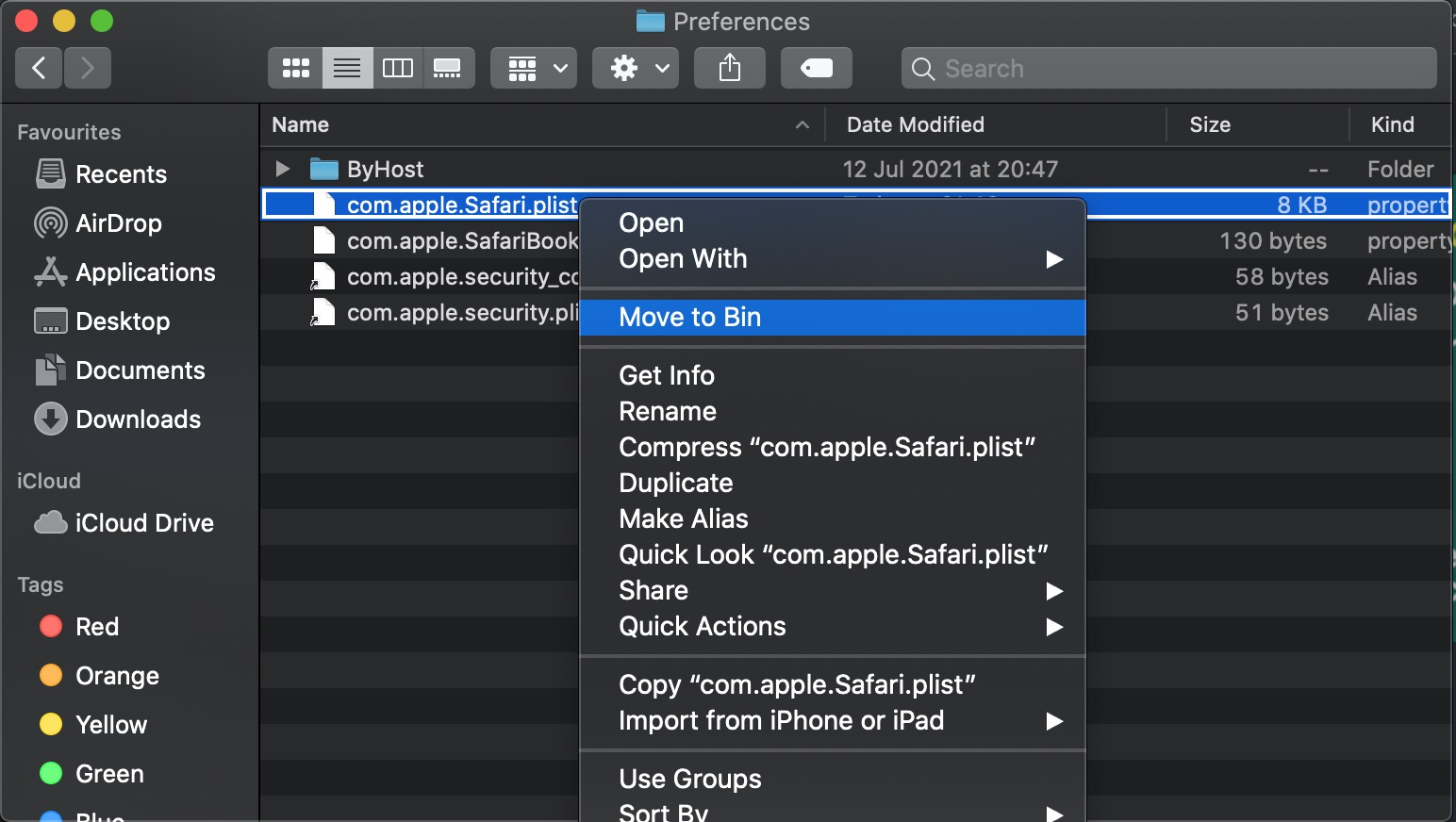Expand the Open With submenu
The width and height of the screenshot is (1456, 822).
click(832, 259)
